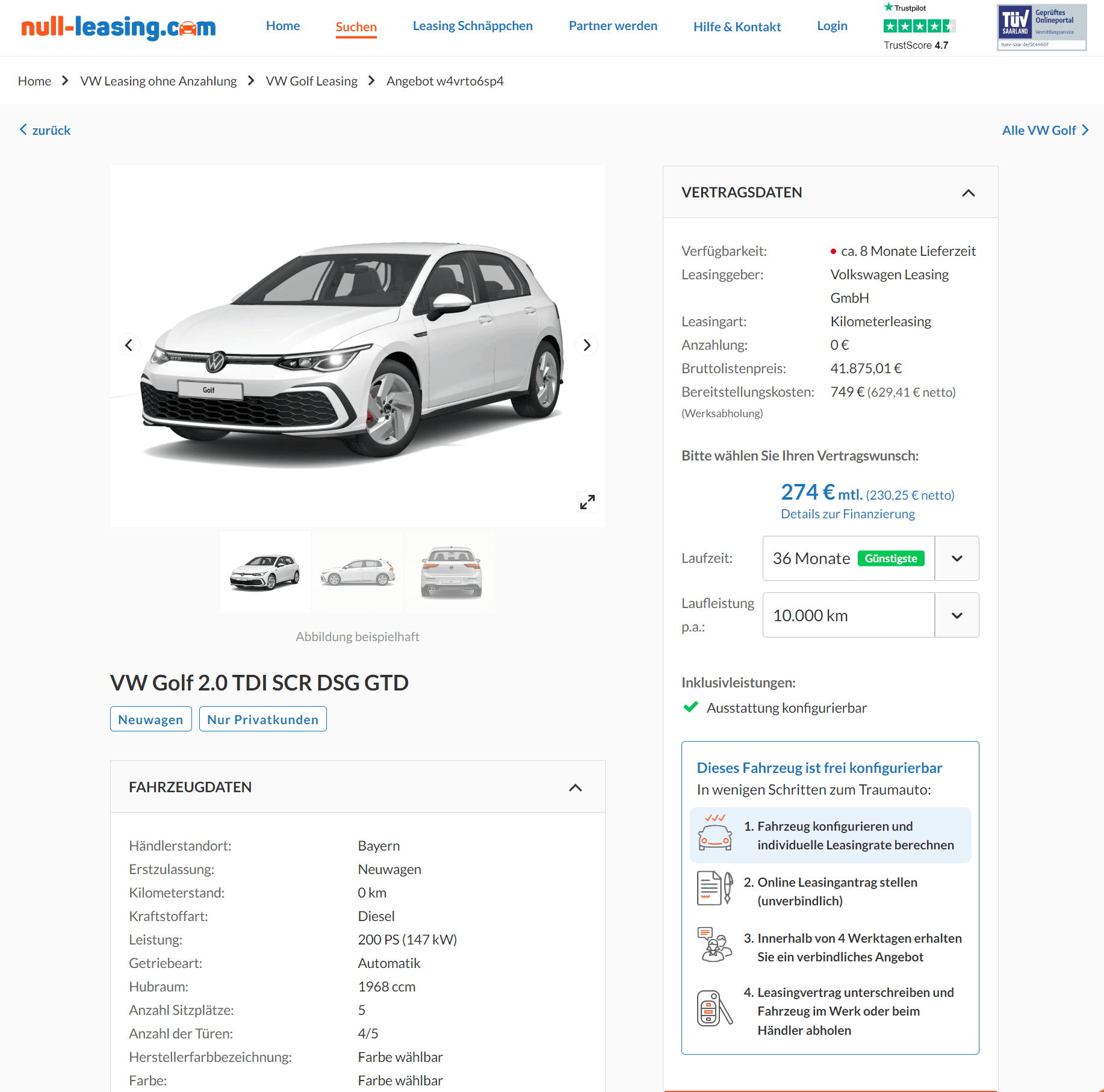Click the Abbildung beispielhaft caption
The width and height of the screenshot is (1104, 1092).
tap(358, 636)
